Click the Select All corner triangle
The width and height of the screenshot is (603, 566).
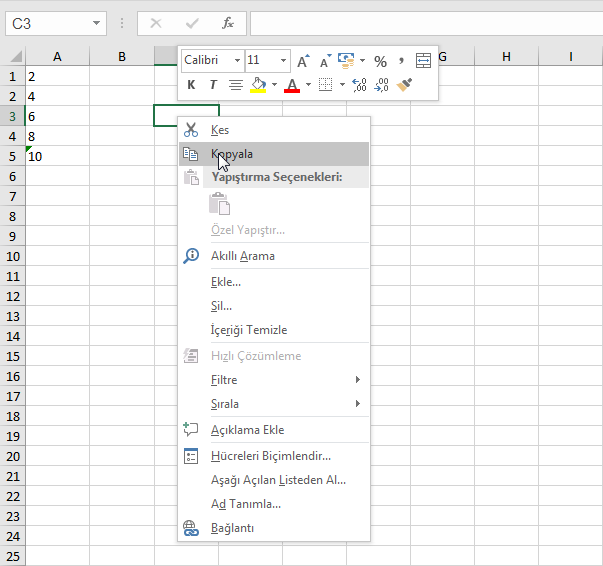tap(16, 57)
